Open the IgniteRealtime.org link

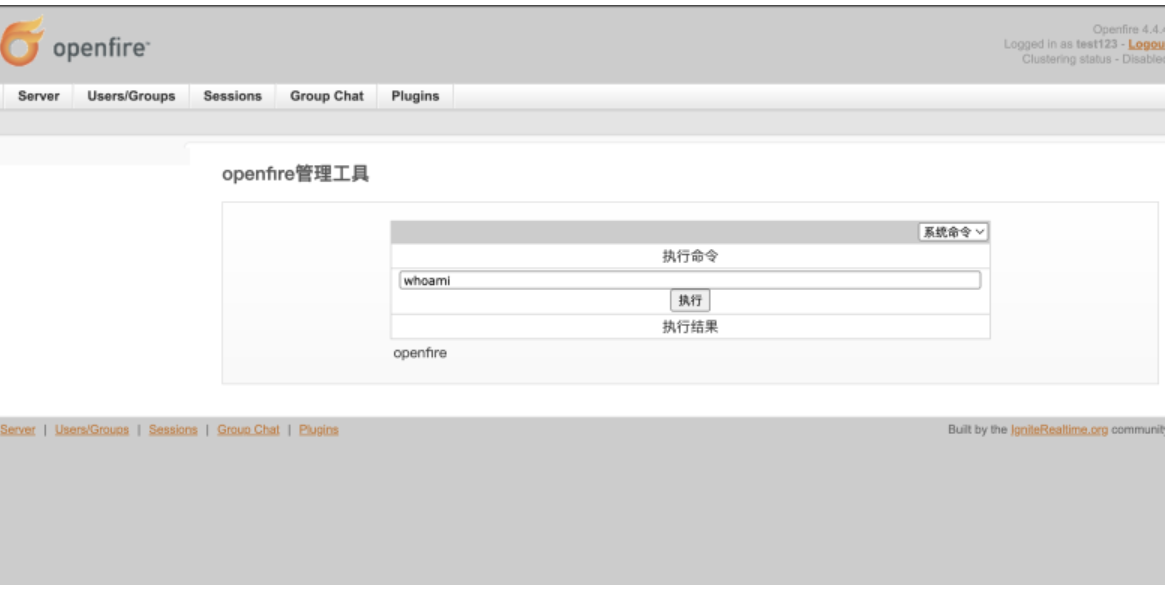[1059, 429]
